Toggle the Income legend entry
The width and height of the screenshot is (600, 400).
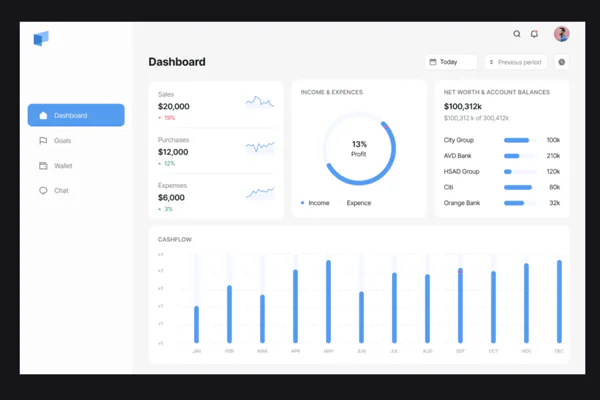315,203
